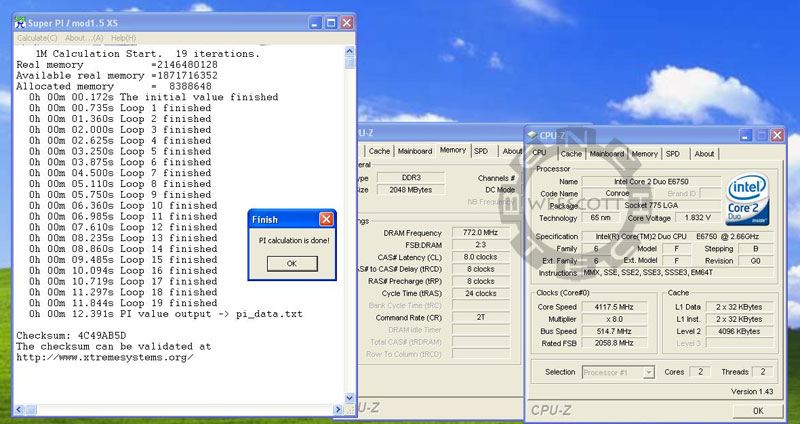Select About tab in back CPU-Z window
This screenshot has width=800, height=424.
click(512, 151)
